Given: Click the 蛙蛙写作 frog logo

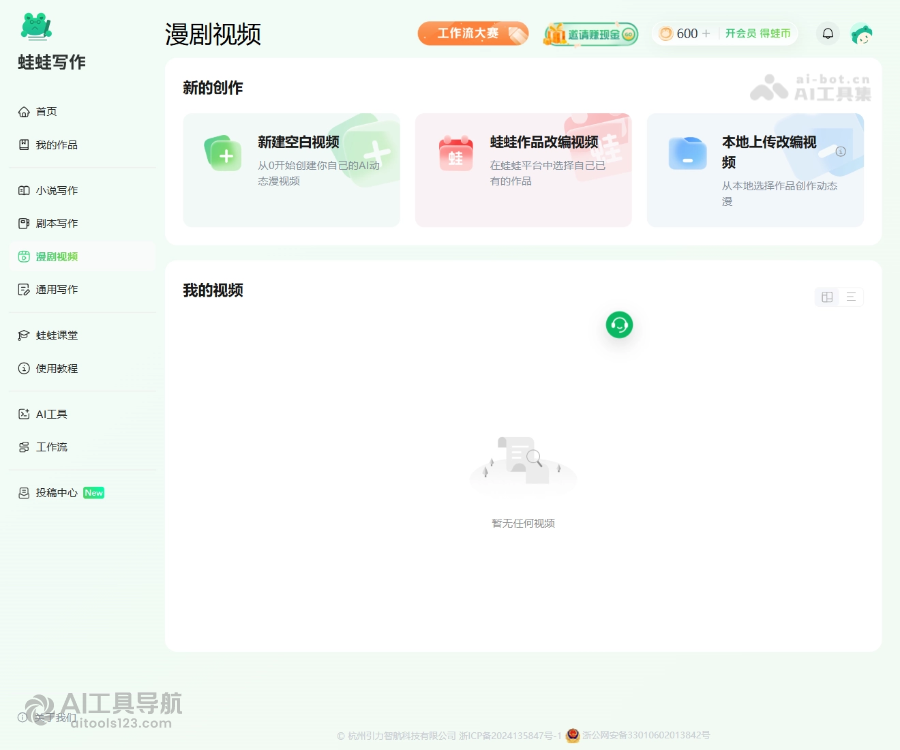Looking at the screenshot, I should pos(36,27).
